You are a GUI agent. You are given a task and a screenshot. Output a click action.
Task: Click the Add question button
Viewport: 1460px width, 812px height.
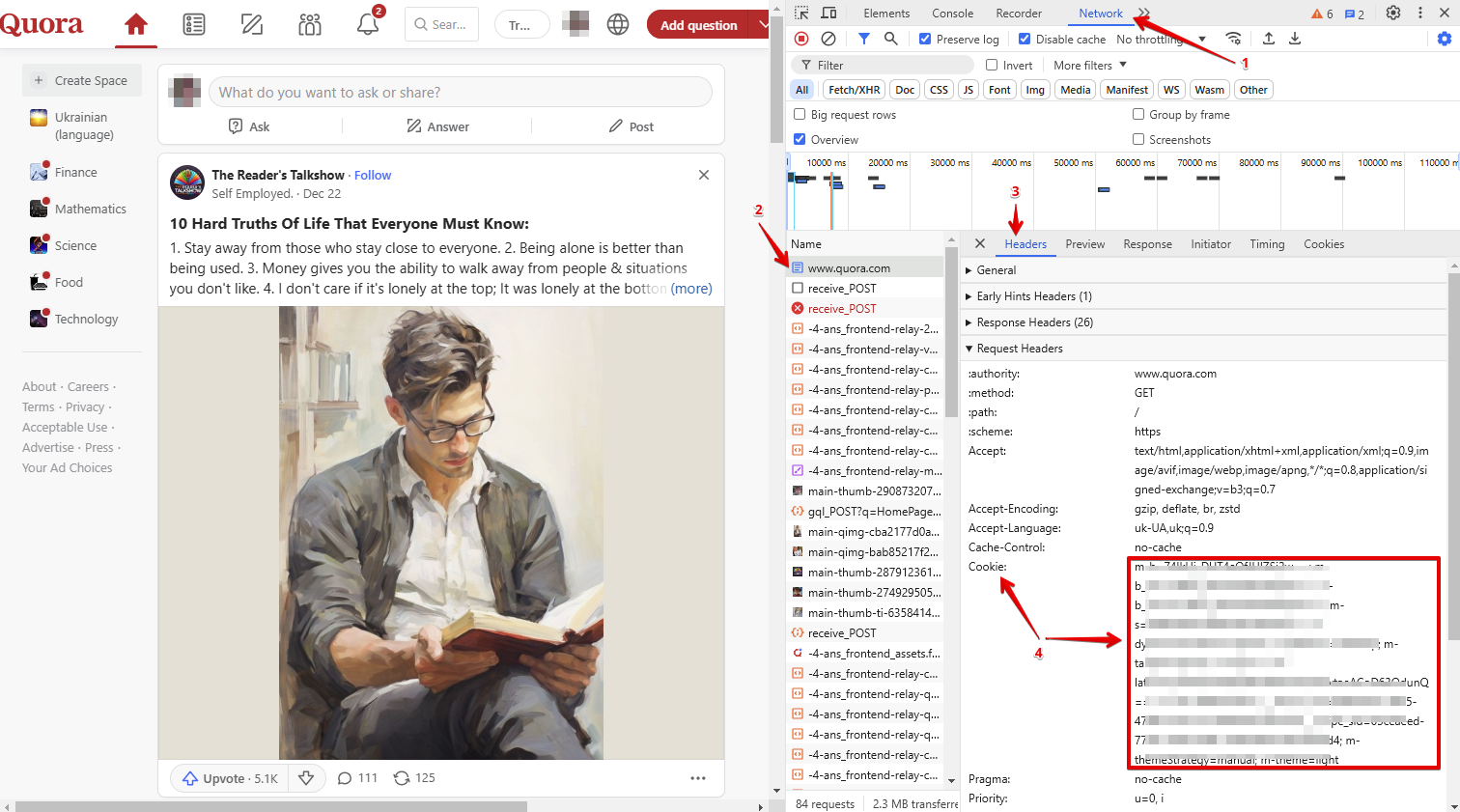(x=698, y=25)
